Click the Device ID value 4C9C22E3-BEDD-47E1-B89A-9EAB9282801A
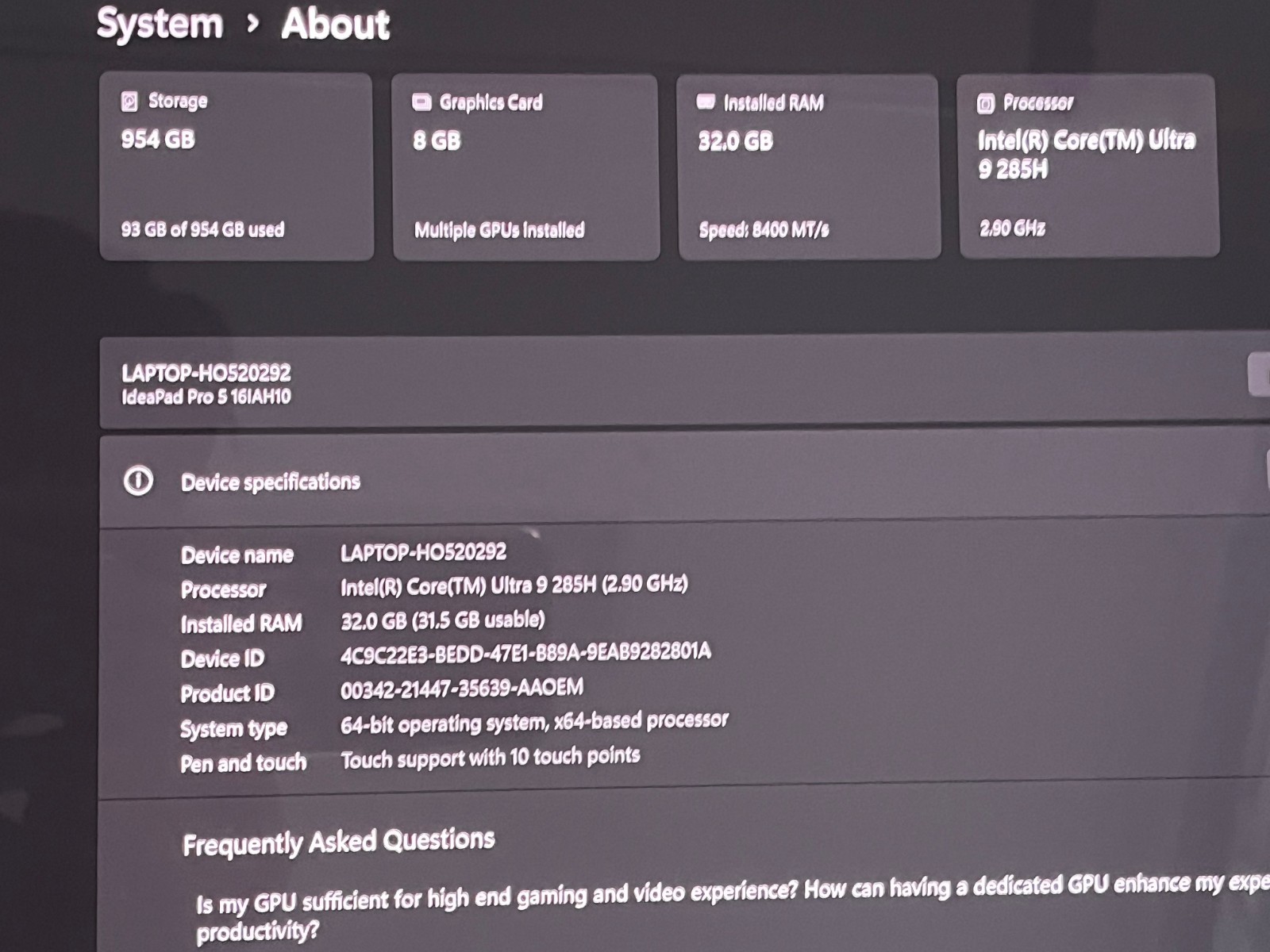 [x=525, y=653]
